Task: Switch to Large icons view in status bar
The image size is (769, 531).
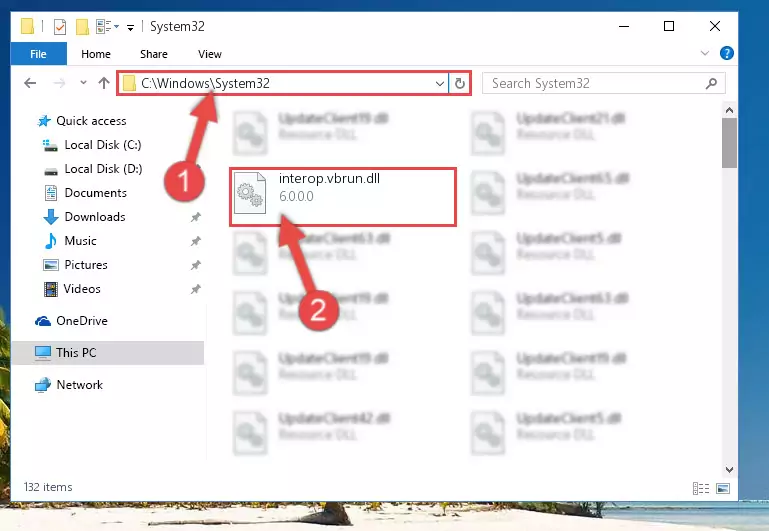Action: [x=723, y=488]
